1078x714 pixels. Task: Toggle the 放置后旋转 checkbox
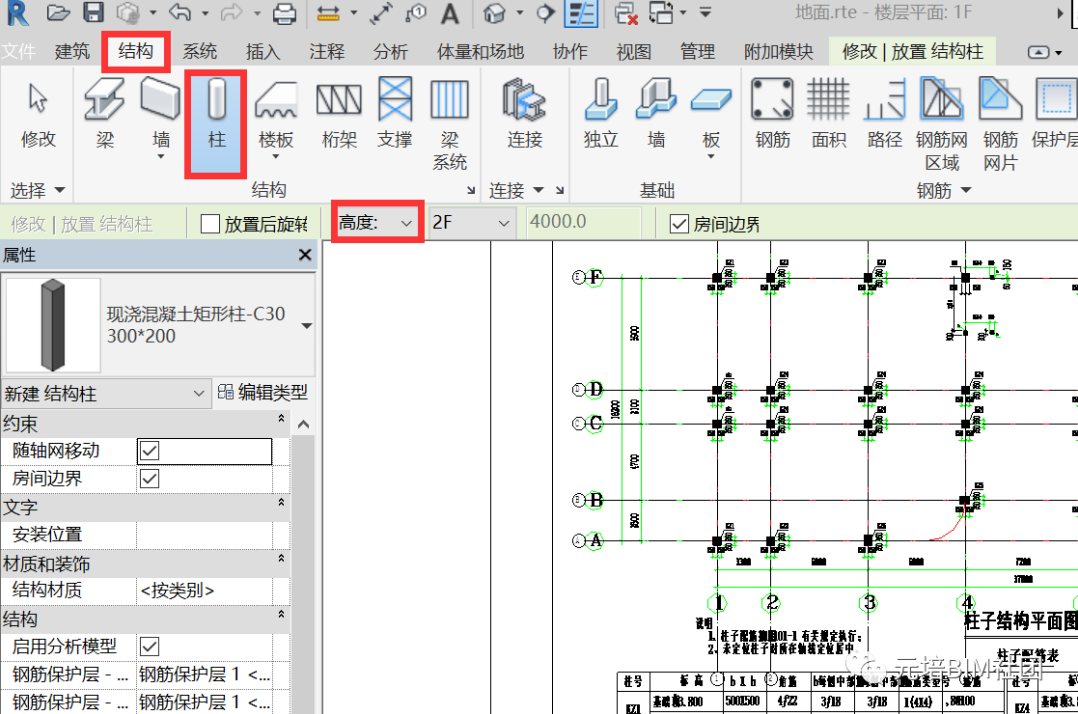pyautogui.click(x=210, y=224)
